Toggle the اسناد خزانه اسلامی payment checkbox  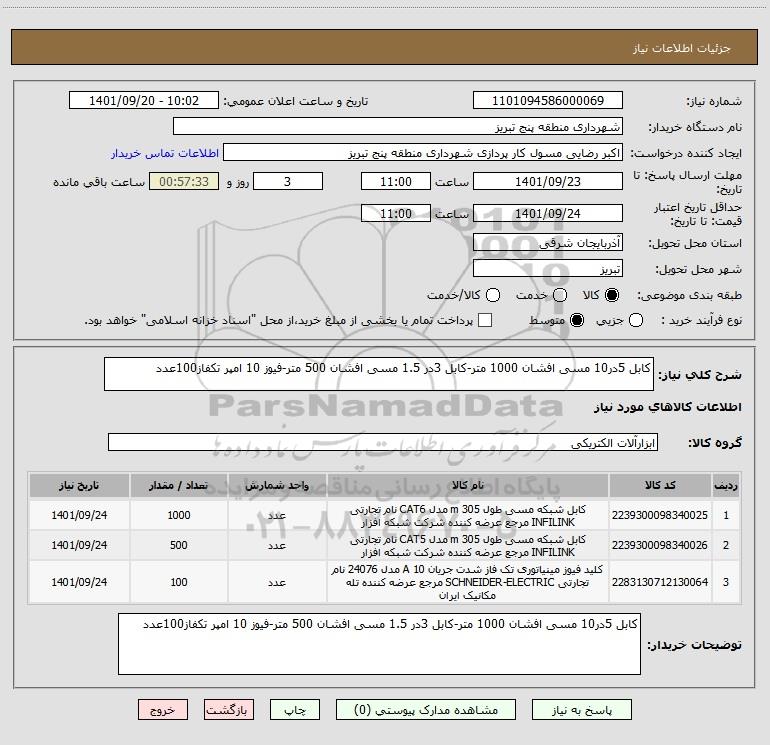click(485, 320)
